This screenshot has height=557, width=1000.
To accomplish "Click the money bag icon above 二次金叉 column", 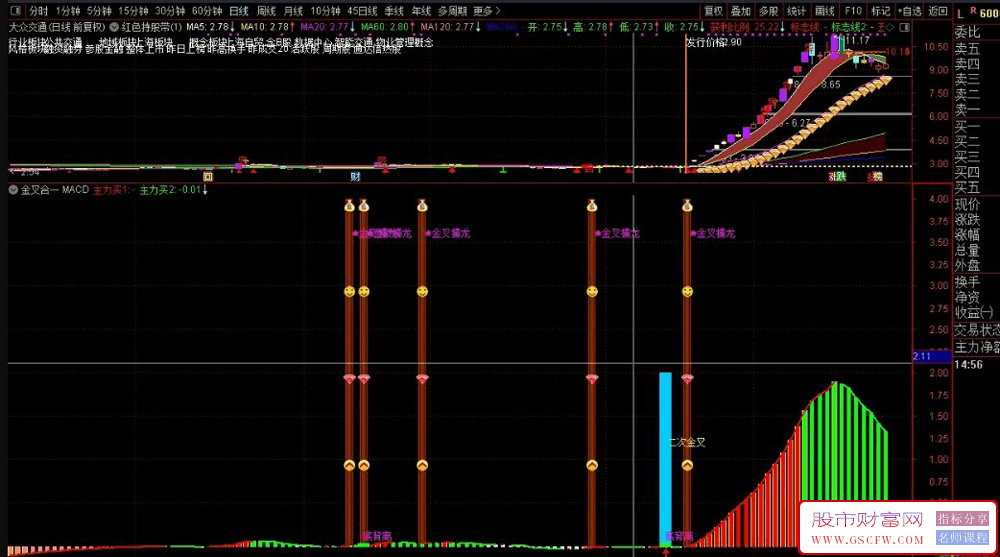I will click(687, 205).
